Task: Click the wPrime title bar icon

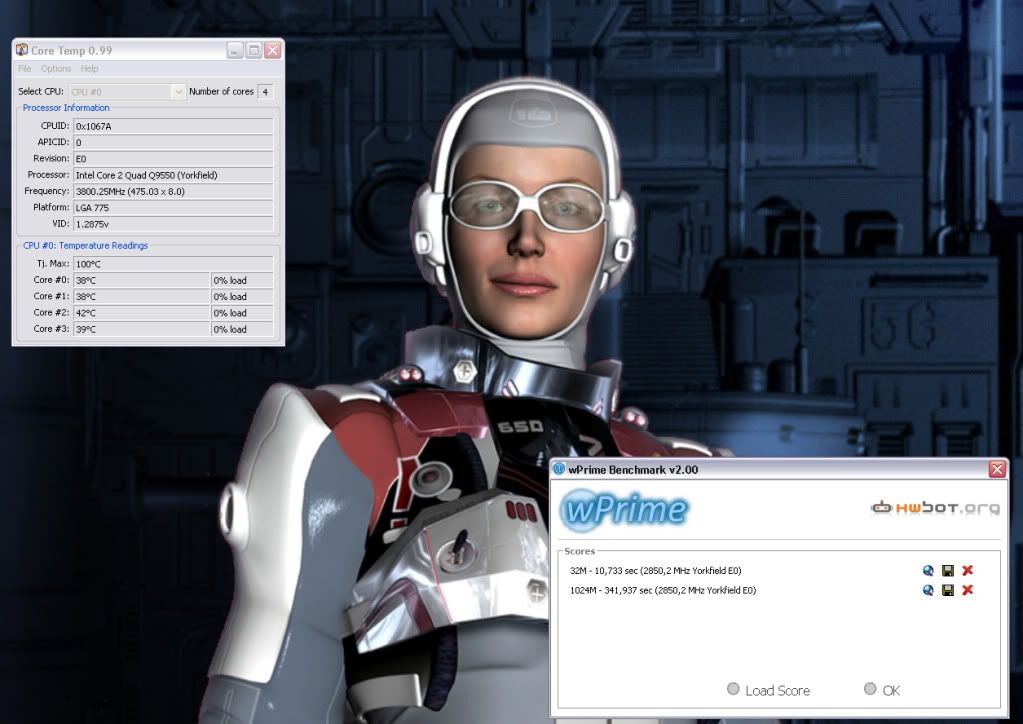Action: point(559,469)
